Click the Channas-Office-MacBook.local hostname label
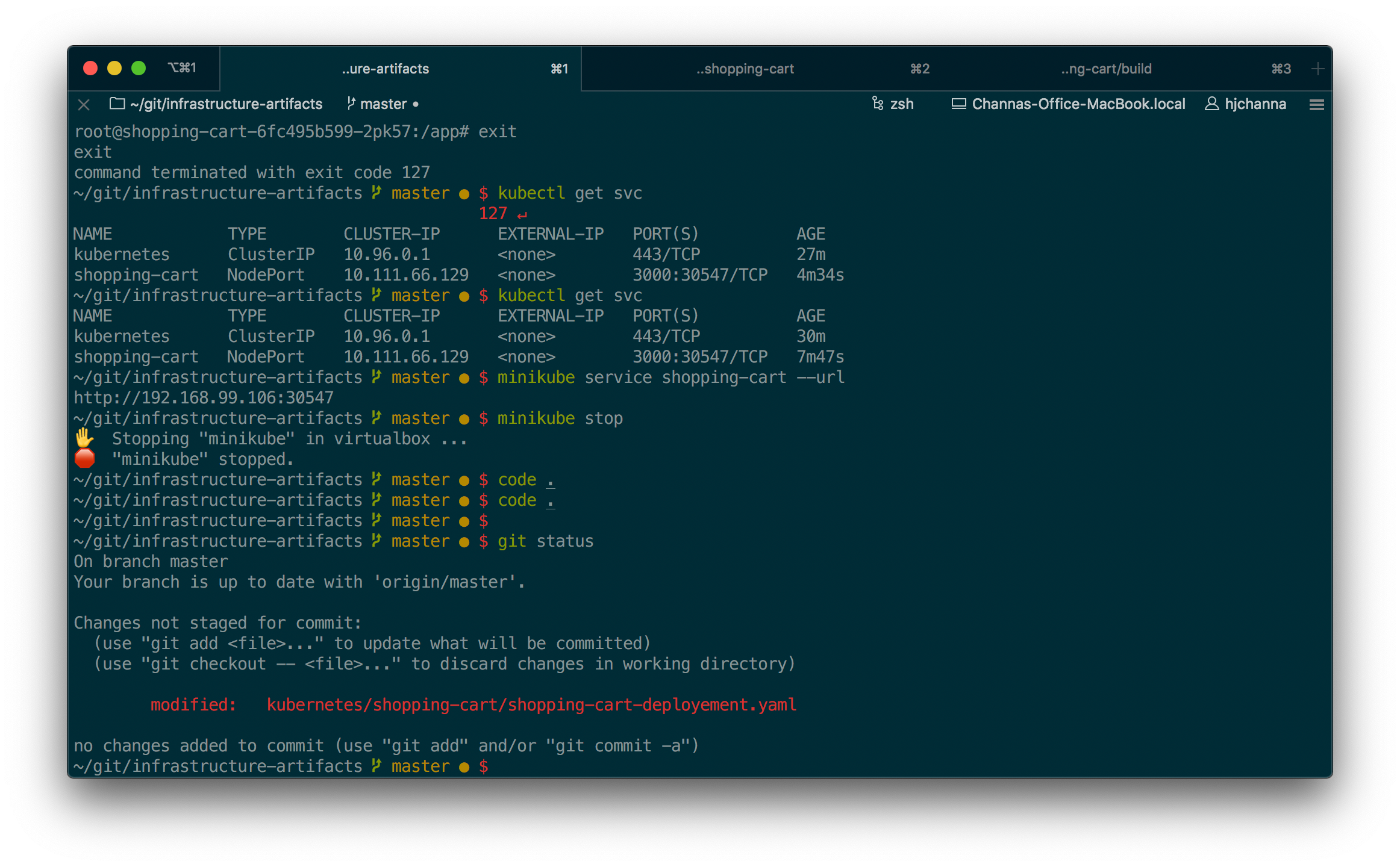This screenshot has width=1400, height=867. click(x=1078, y=104)
